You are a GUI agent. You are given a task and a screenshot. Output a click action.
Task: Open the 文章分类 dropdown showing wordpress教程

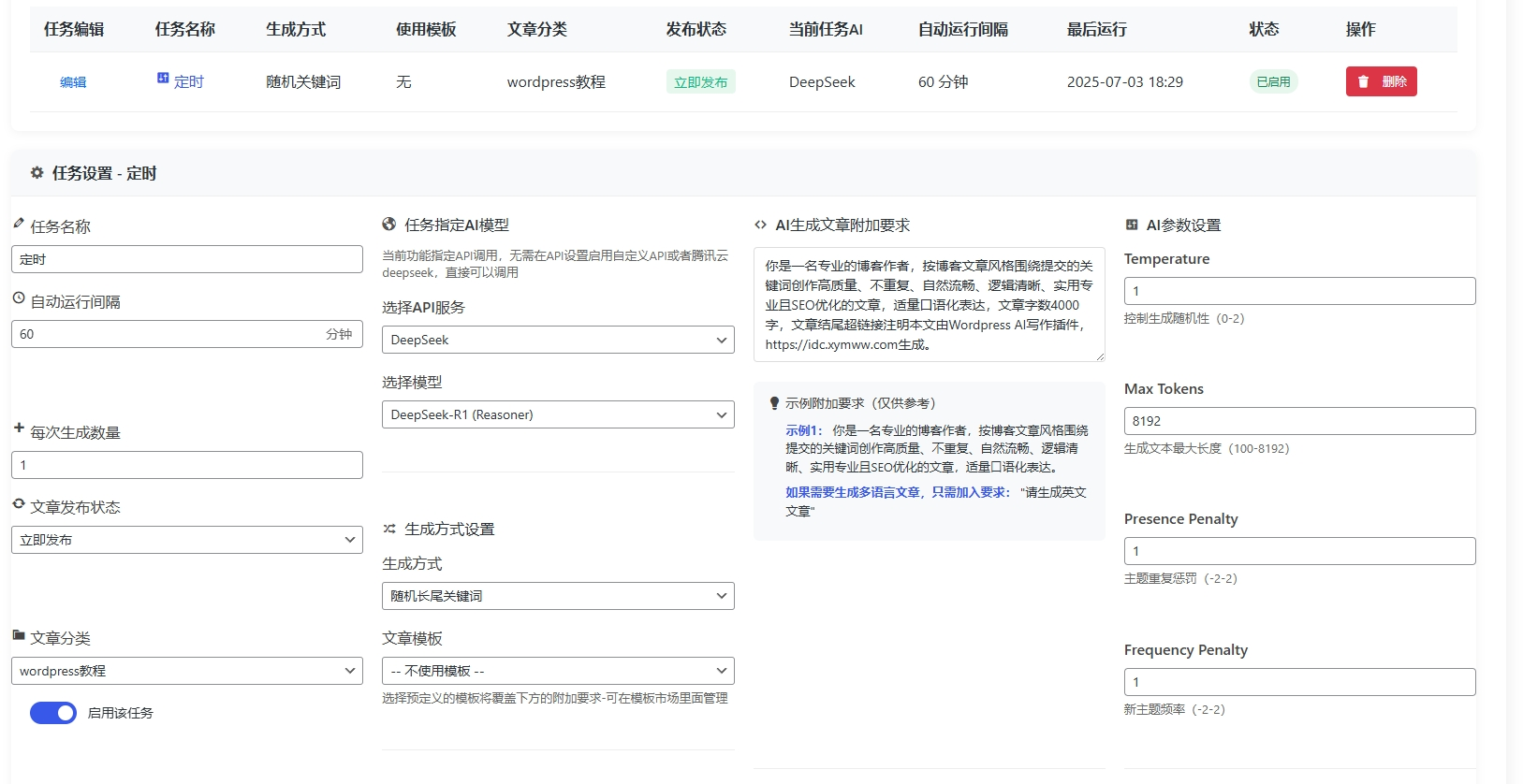[187, 671]
